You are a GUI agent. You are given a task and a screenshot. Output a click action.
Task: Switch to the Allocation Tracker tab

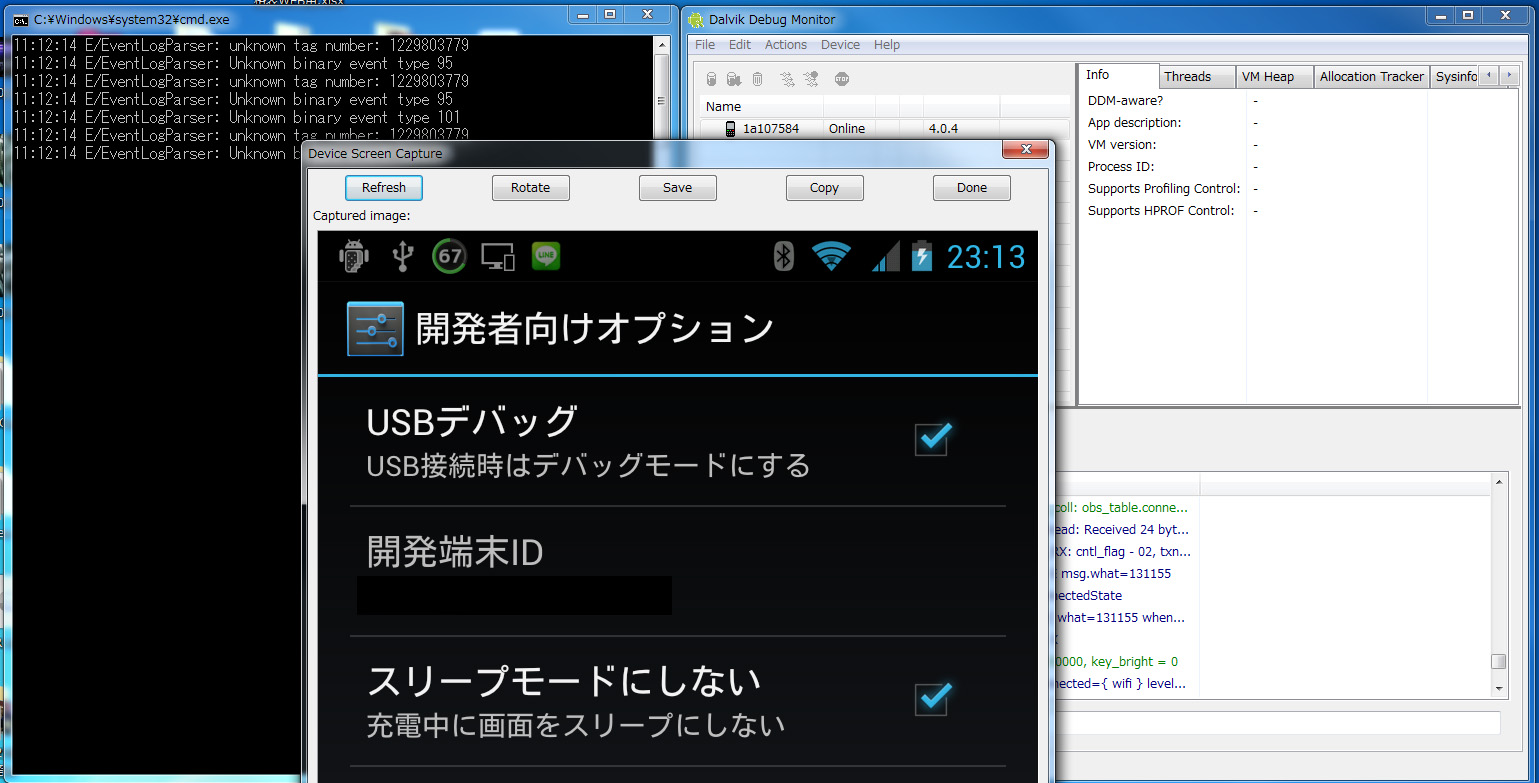coord(1371,77)
